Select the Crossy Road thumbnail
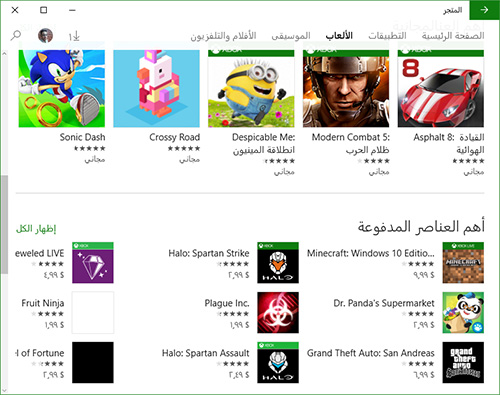The height and width of the screenshot is (395, 500). (x=156, y=88)
